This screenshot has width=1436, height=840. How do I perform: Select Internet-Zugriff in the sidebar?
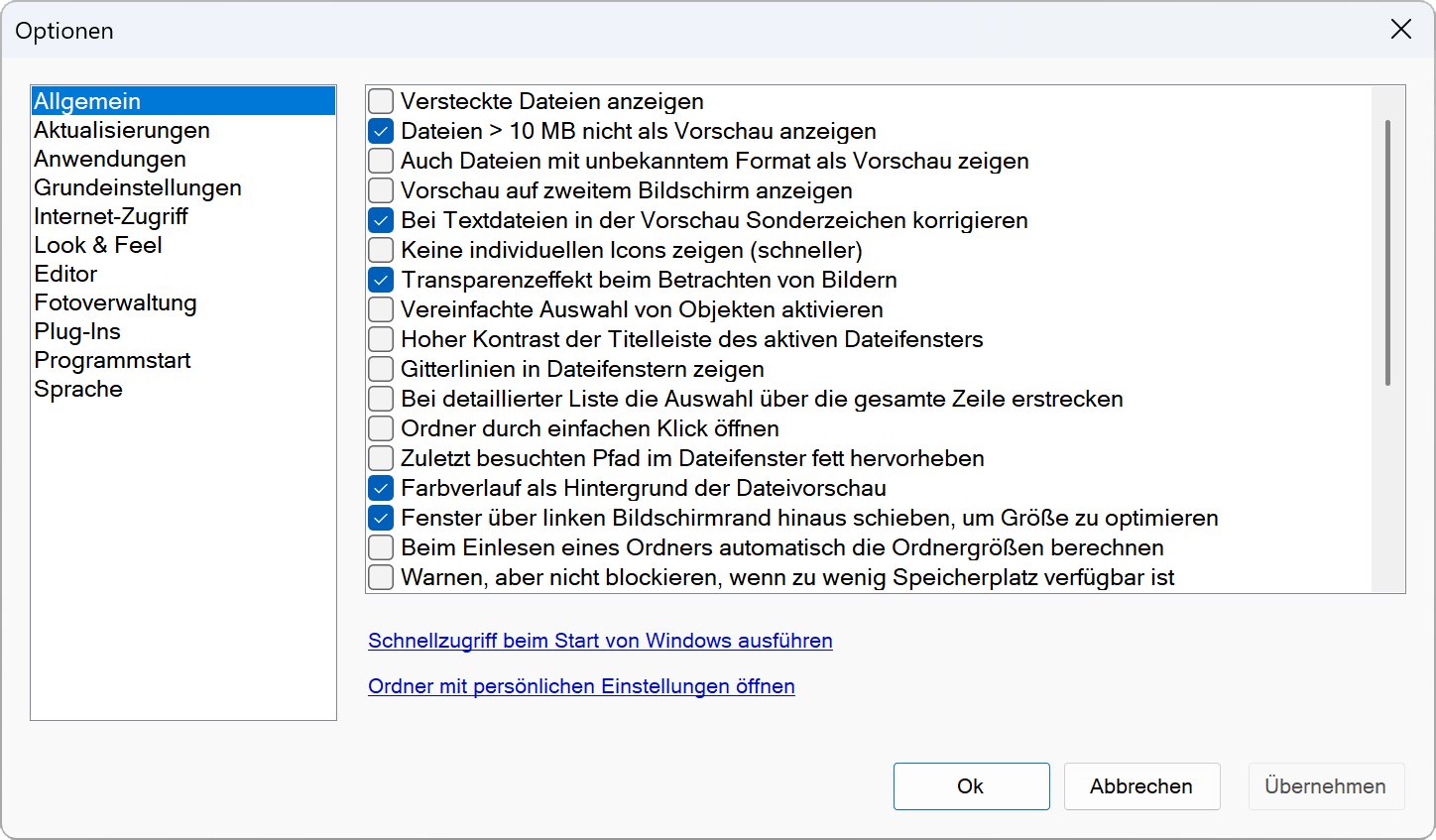click(x=110, y=216)
